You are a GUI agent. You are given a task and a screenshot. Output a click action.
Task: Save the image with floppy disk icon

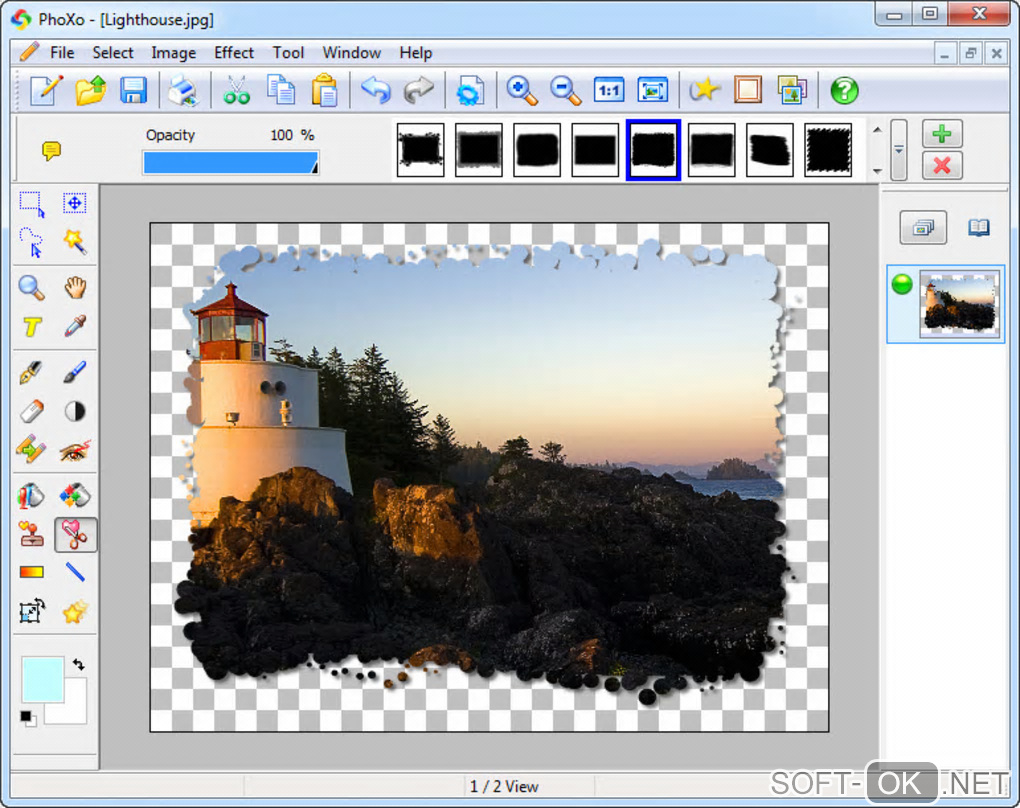[x=133, y=90]
